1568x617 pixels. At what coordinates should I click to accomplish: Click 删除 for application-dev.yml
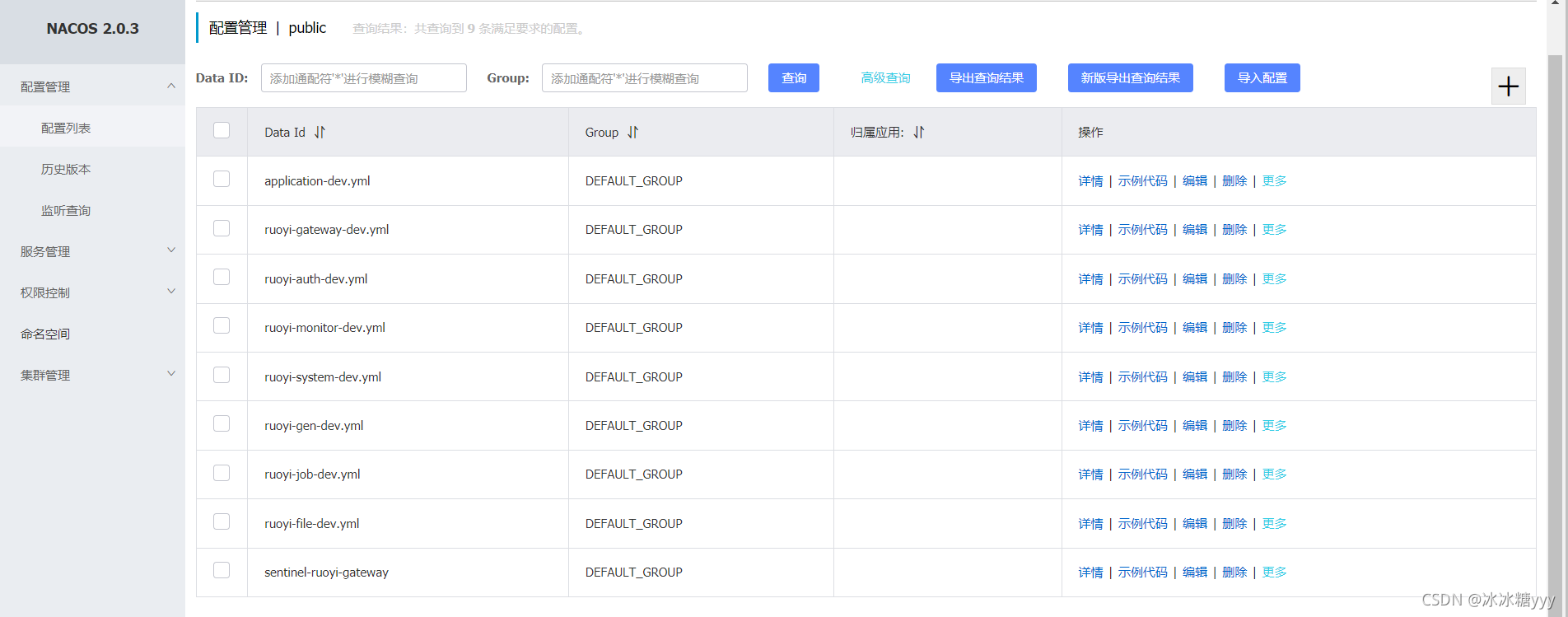pyautogui.click(x=1234, y=181)
